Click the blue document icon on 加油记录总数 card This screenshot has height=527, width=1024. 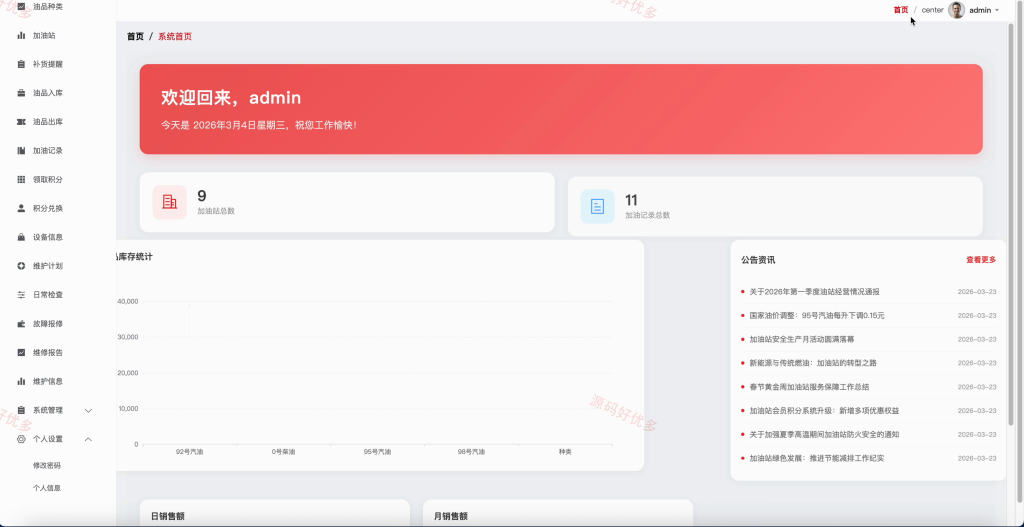tap(597, 206)
